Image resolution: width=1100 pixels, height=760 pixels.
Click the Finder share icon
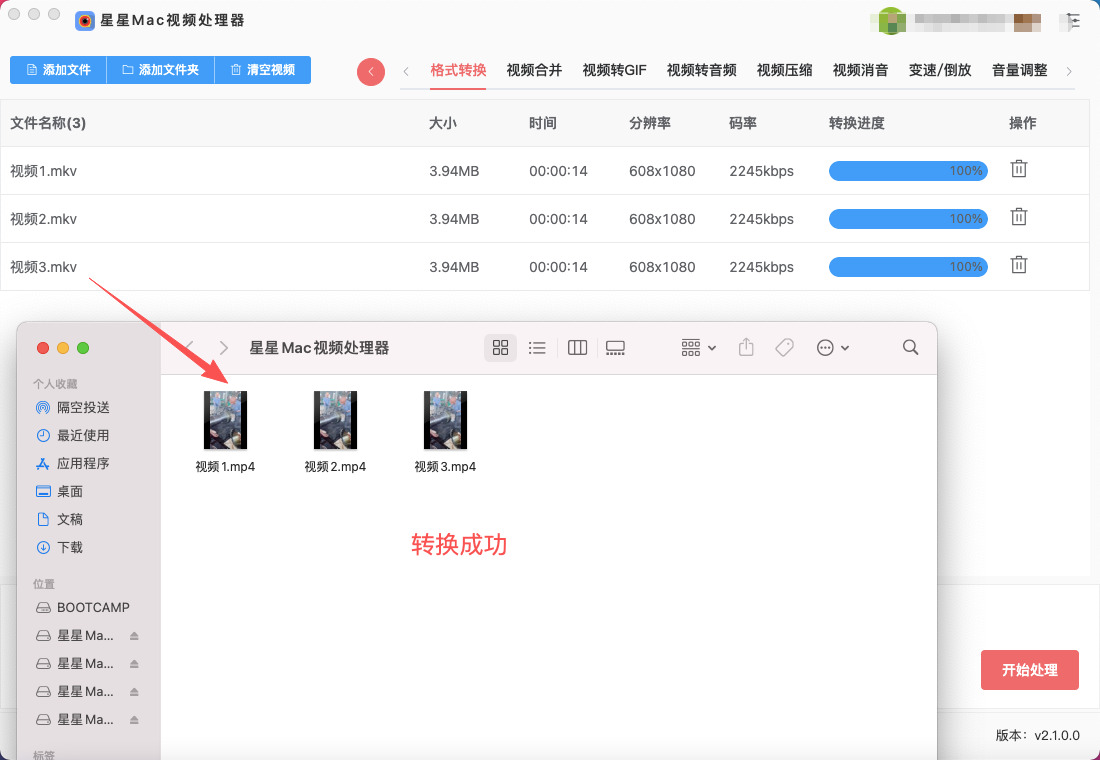(x=746, y=347)
